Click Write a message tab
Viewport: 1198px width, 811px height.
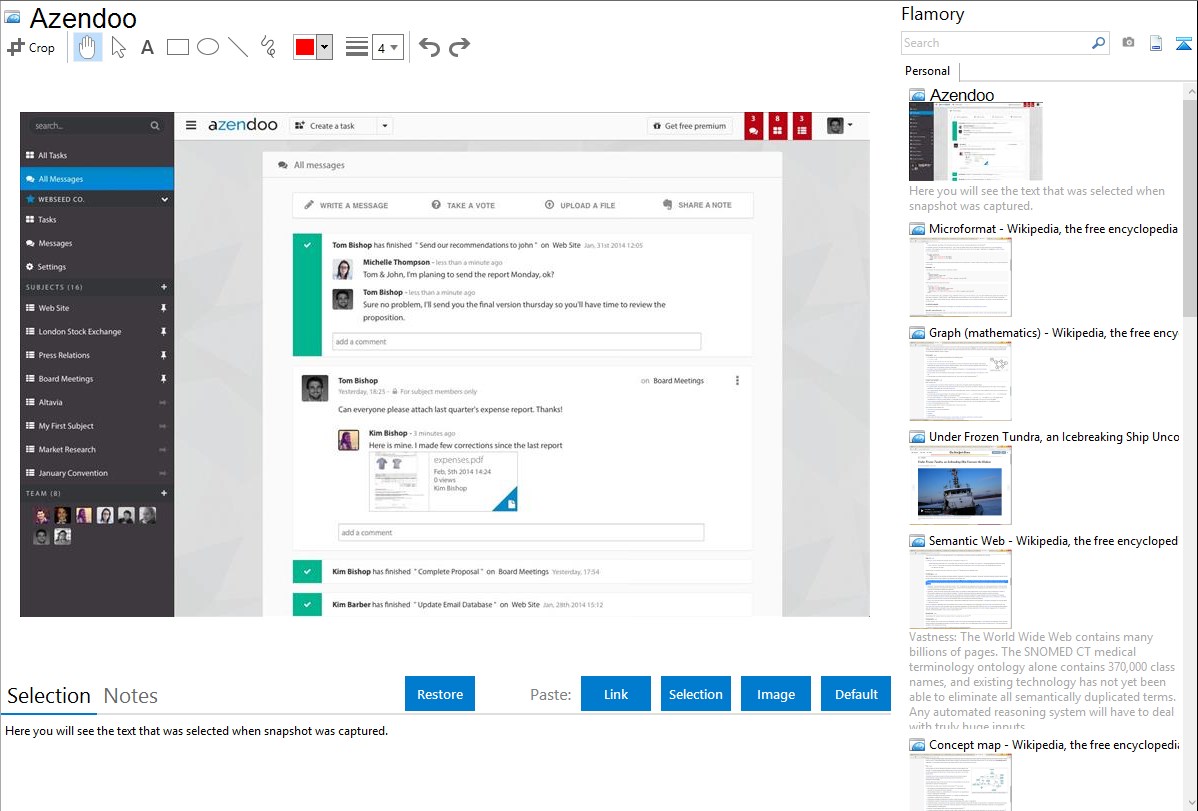pyautogui.click(x=346, y=205)
